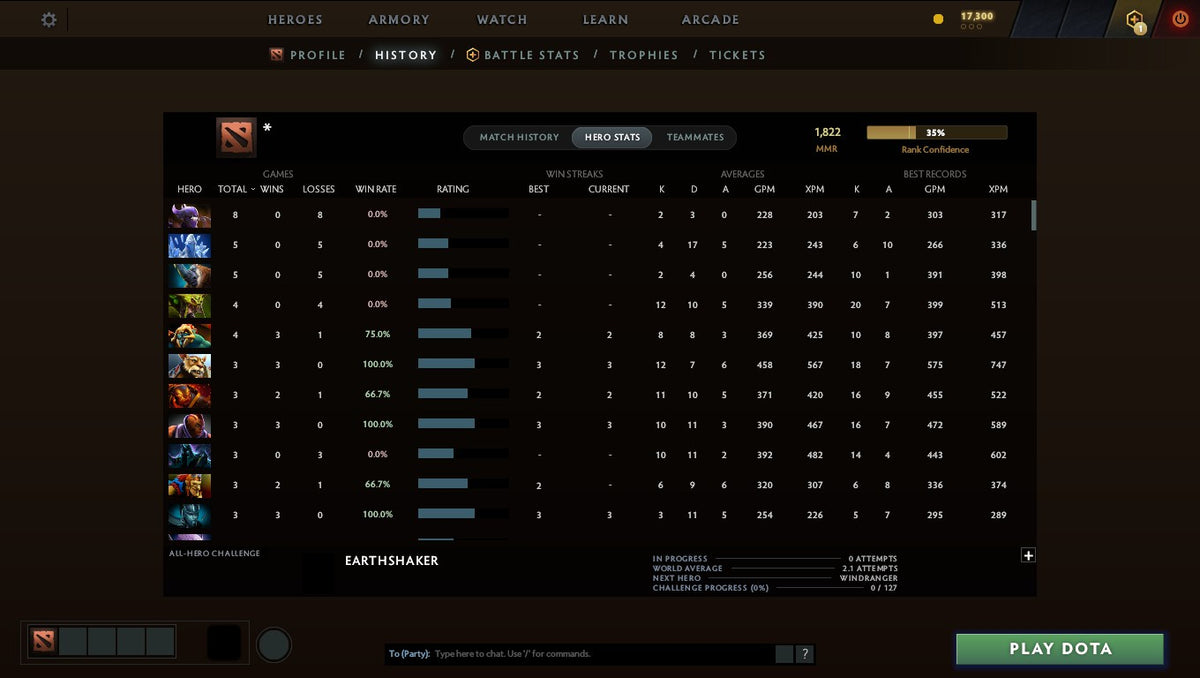Sort by LOSSES column header
The width and height of the screenshot is (1200, 678).
(319, 189)
